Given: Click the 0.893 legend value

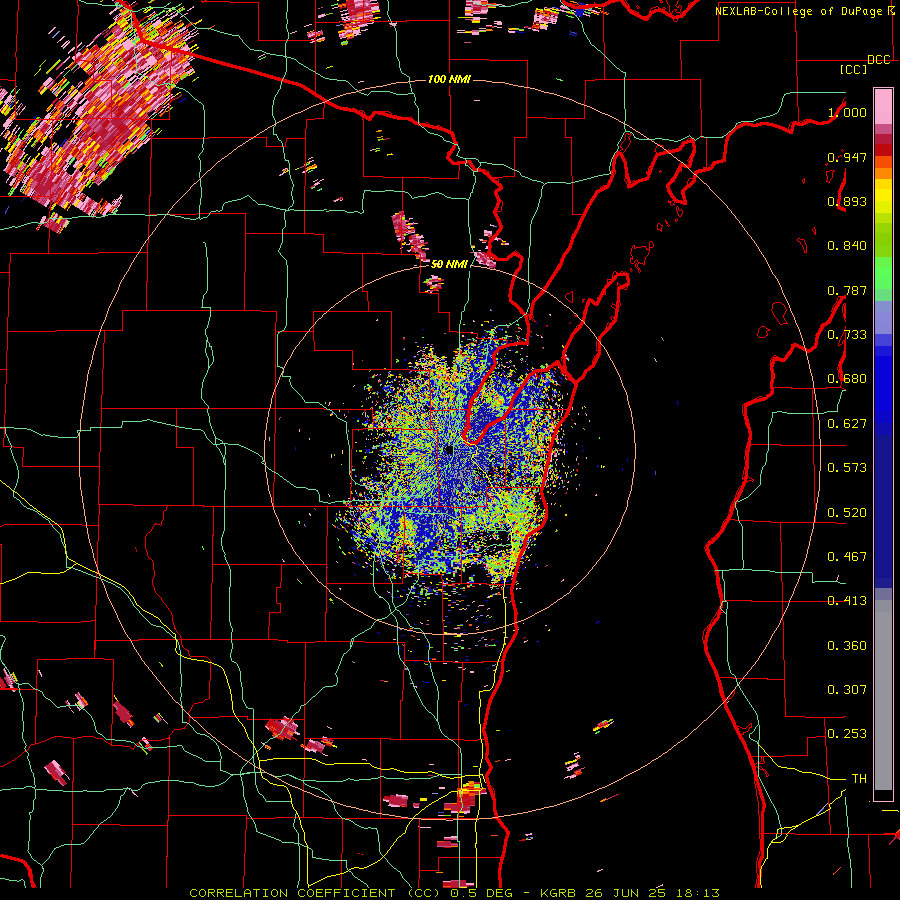Looking at the screenshot, I should click(x=847, y=201).
